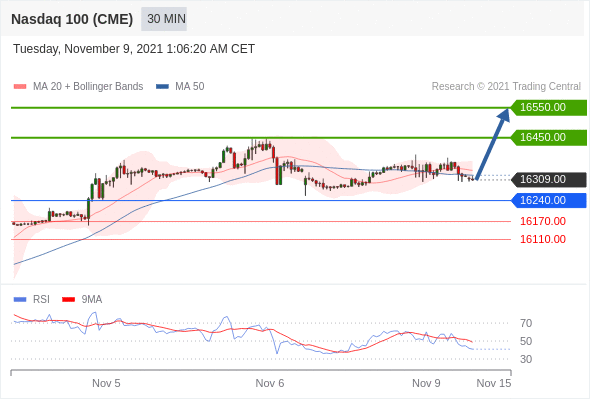This screenshot has width=590, height=400.
Task: Toggle the MA 20 + Bollinger Bands legend label
Action: click(88, 87)
